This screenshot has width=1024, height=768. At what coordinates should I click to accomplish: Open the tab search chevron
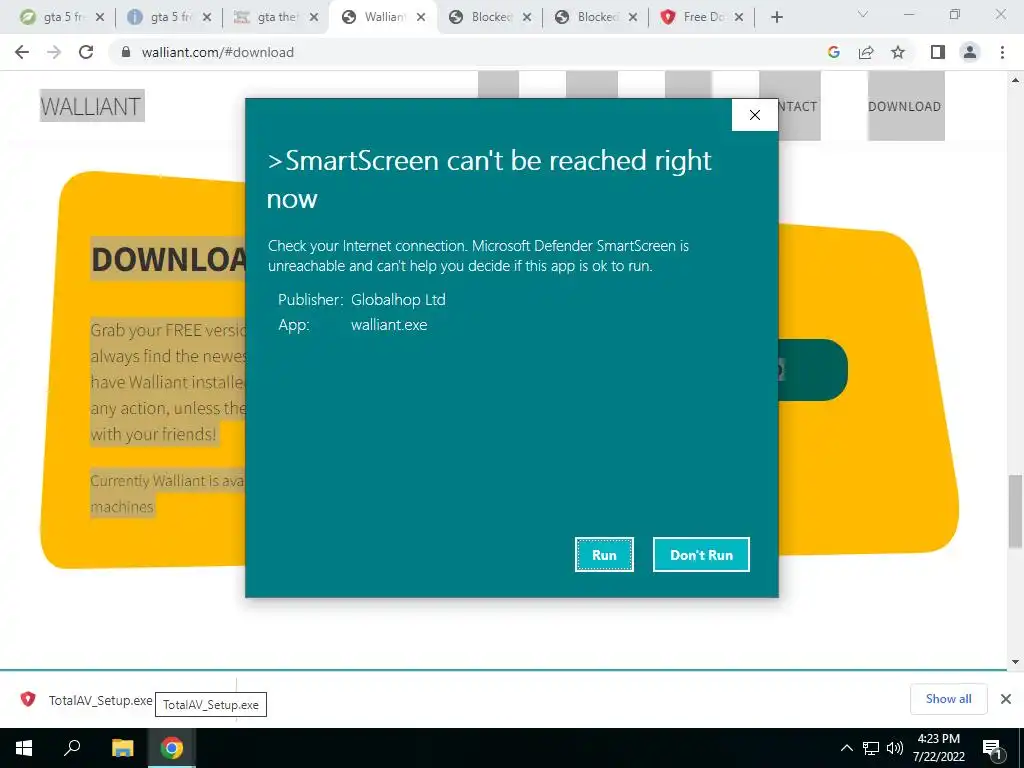click(863, 14)
